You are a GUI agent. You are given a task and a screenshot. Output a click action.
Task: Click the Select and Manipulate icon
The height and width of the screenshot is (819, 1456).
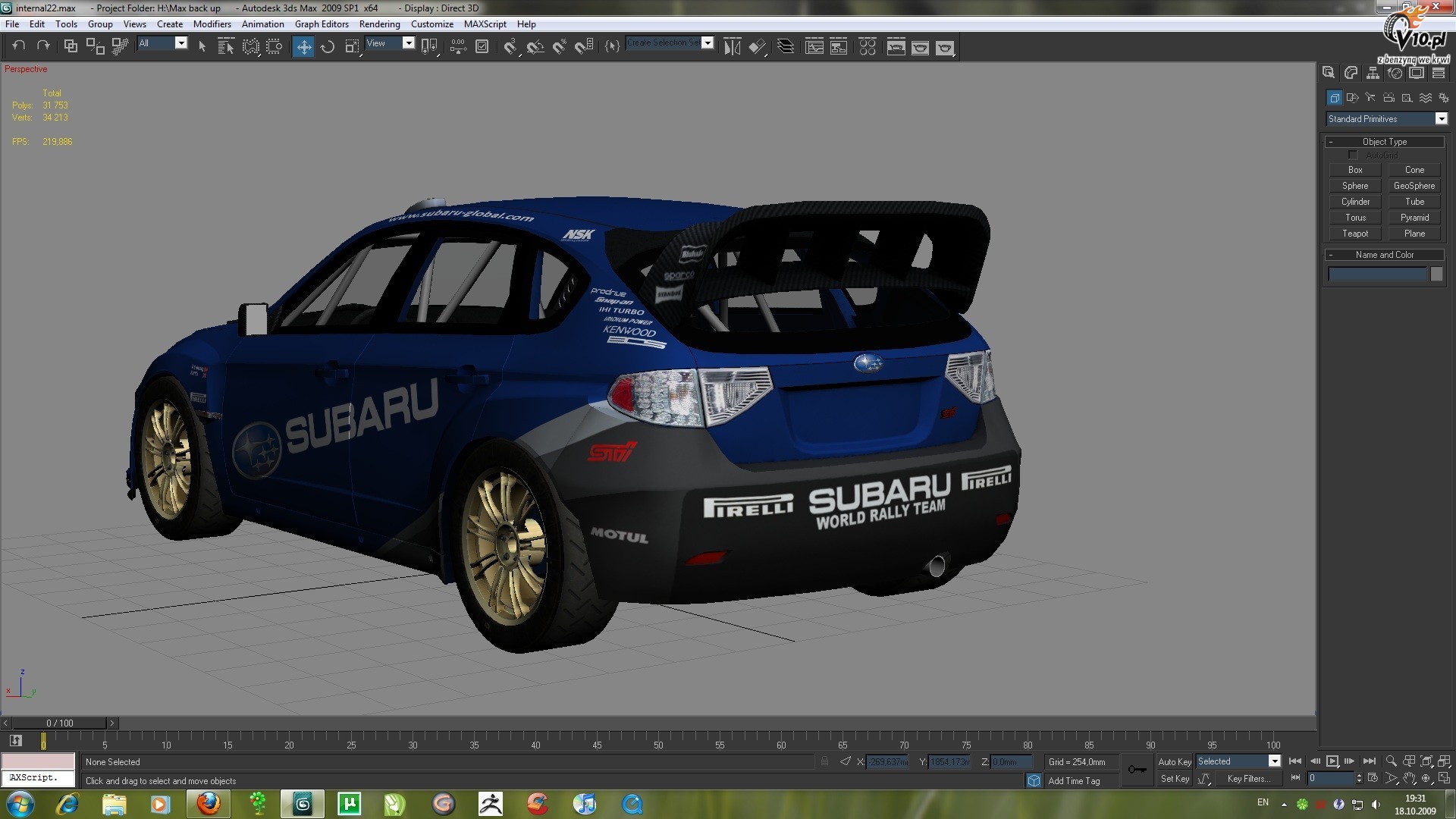457,46
